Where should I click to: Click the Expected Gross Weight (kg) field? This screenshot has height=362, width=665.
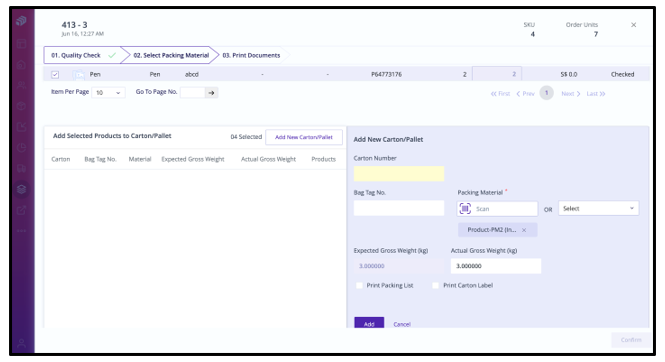[399, 266]
